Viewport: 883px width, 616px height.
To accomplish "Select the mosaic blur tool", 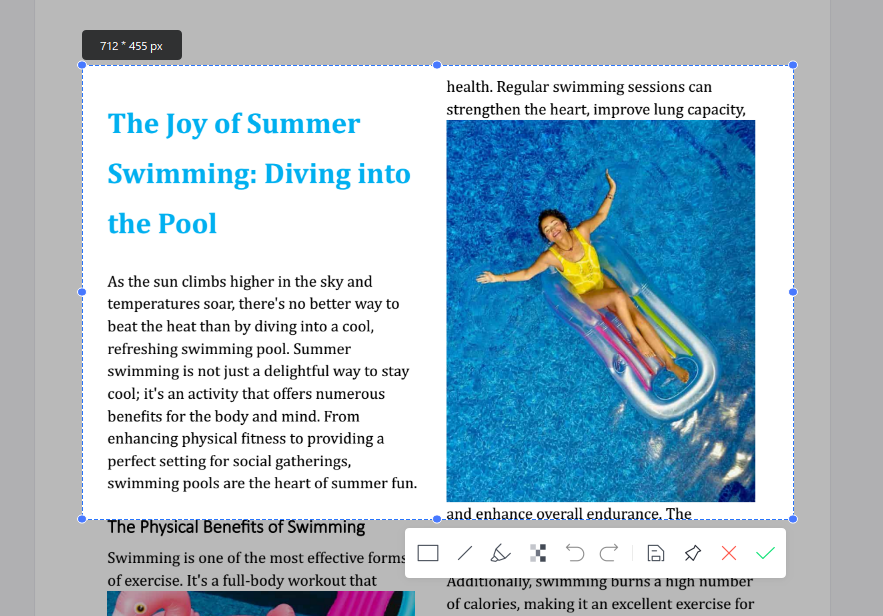I will pyautogui.click(x=538, y=553).
